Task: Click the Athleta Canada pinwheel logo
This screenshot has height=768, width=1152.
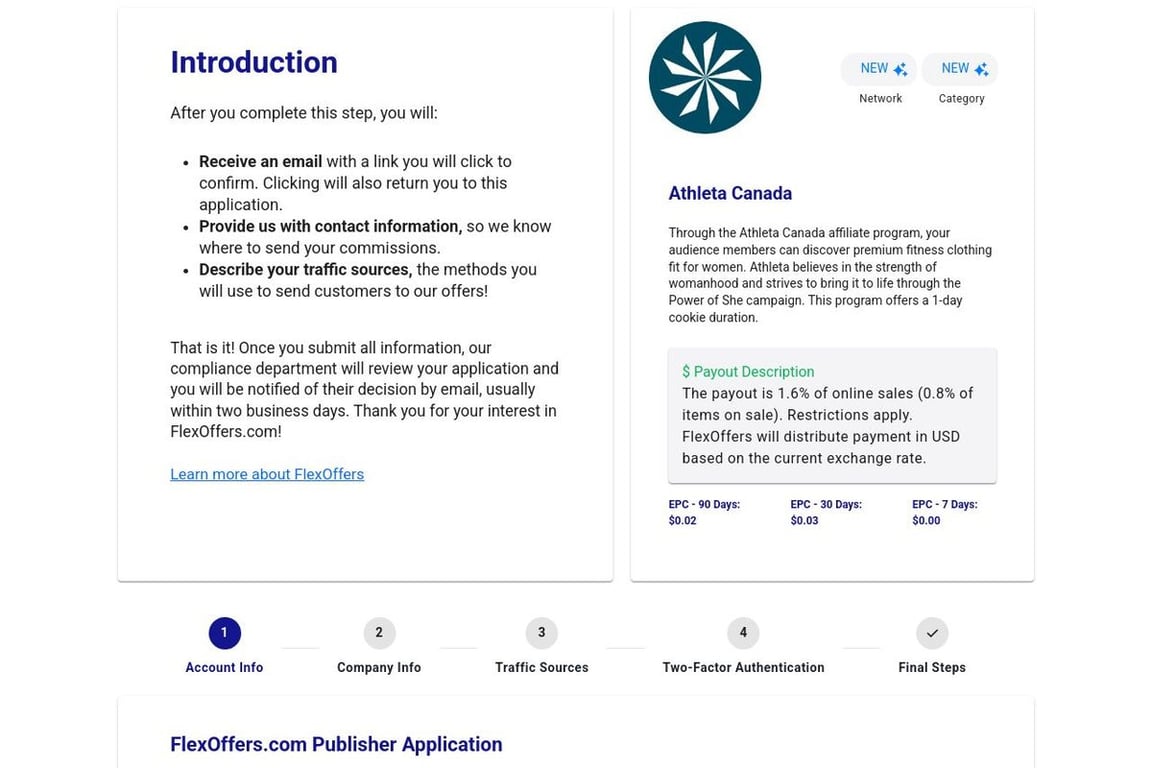Action: tap(705, 77)
